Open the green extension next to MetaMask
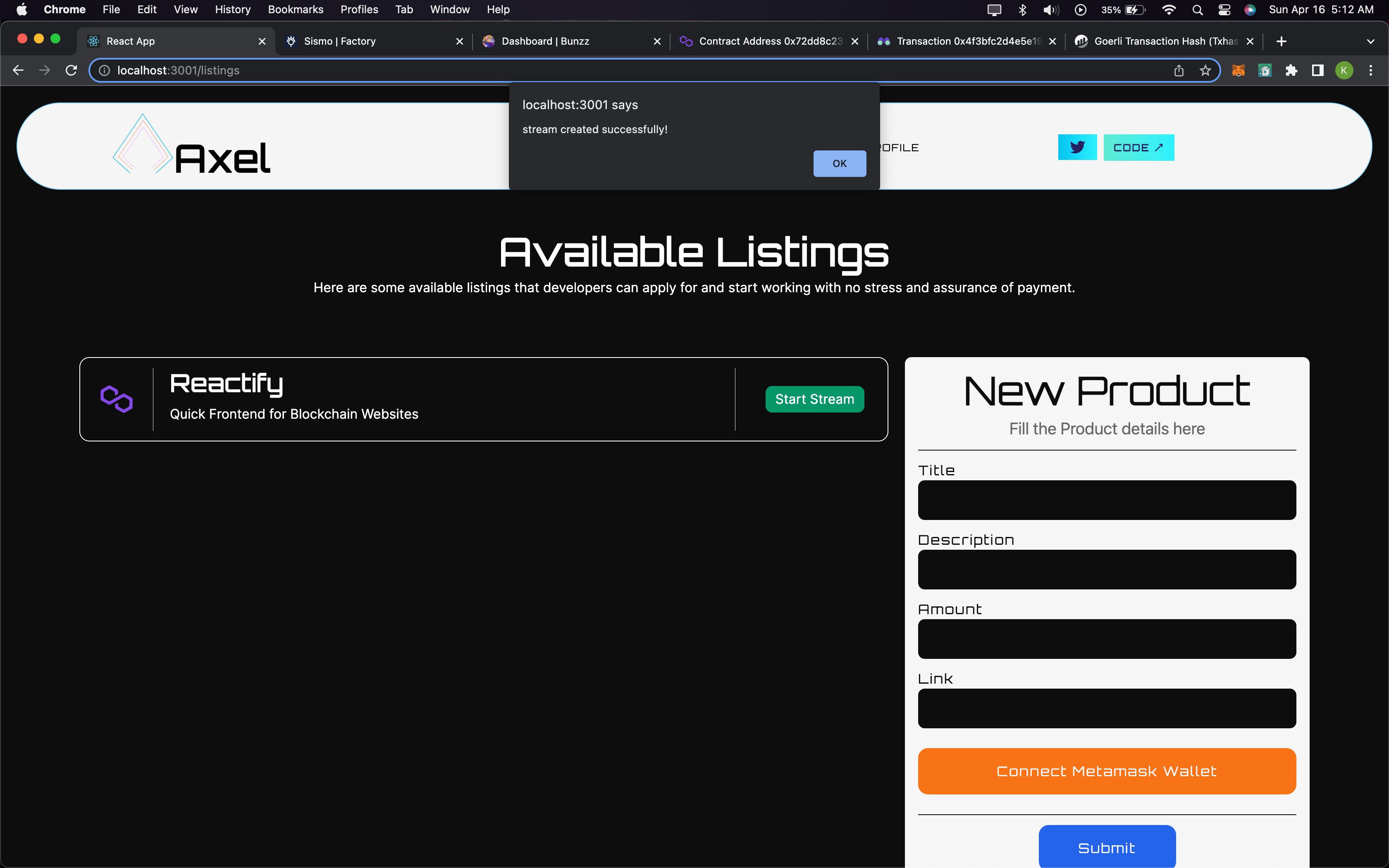Viewport: 1389px width, 868px height. pyautogui.click(x=1265, y=70)
